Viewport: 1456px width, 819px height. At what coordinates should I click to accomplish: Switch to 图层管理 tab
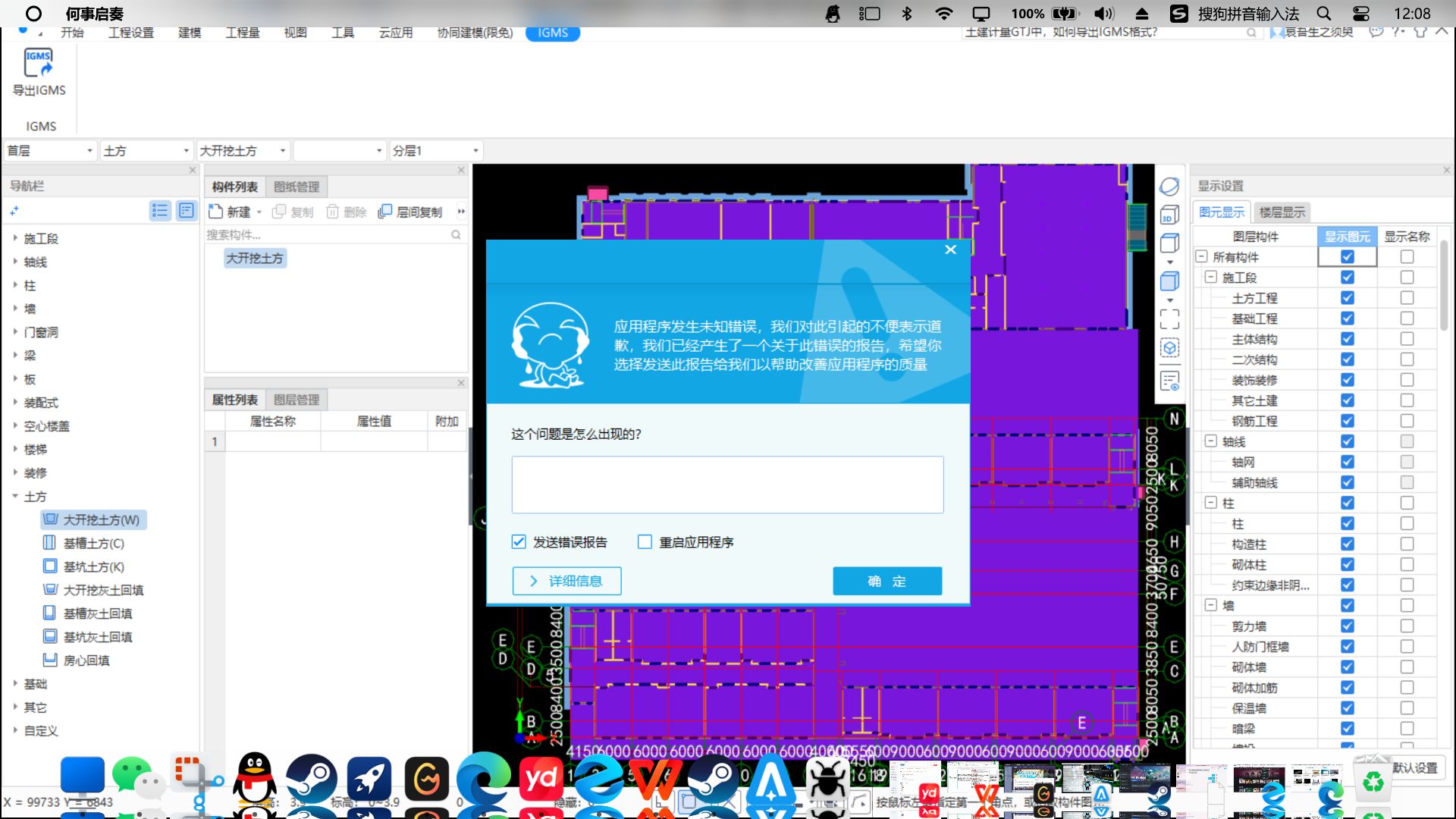coord(297,400)
